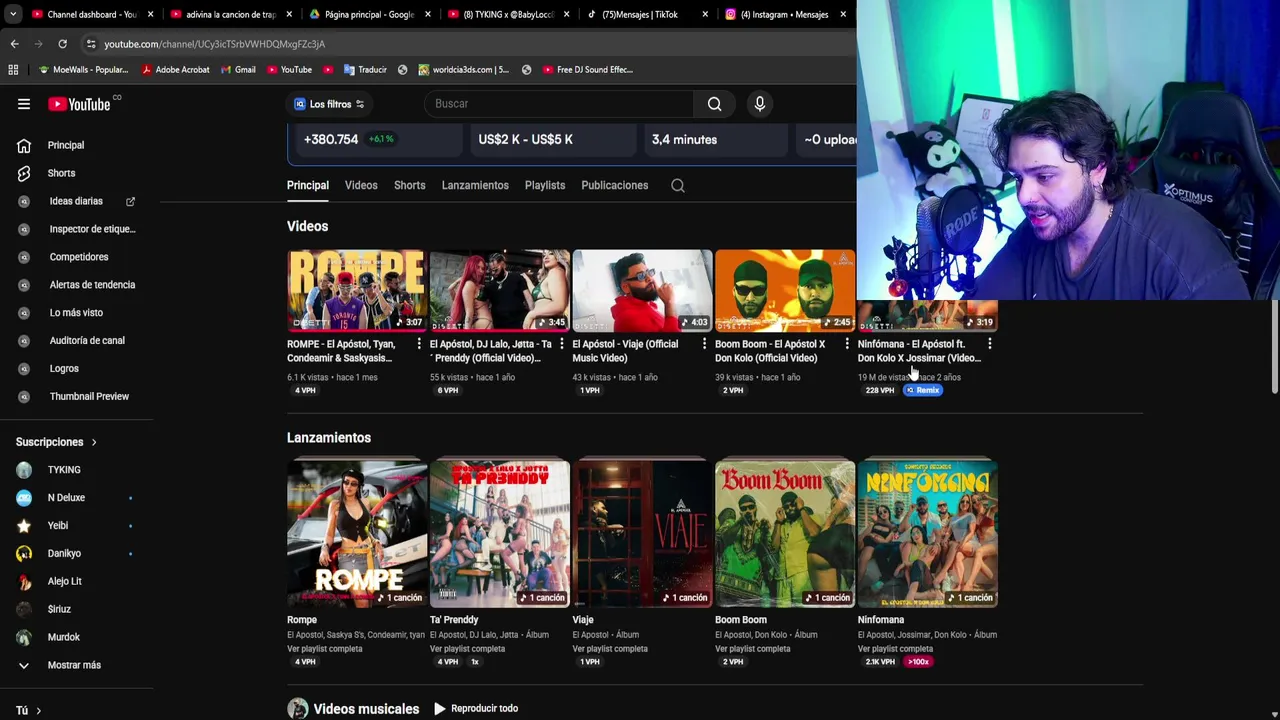This screenshot has height=720, width=1280.
Task: Select the Principal channel tab
Action: (x=308, y=185)
